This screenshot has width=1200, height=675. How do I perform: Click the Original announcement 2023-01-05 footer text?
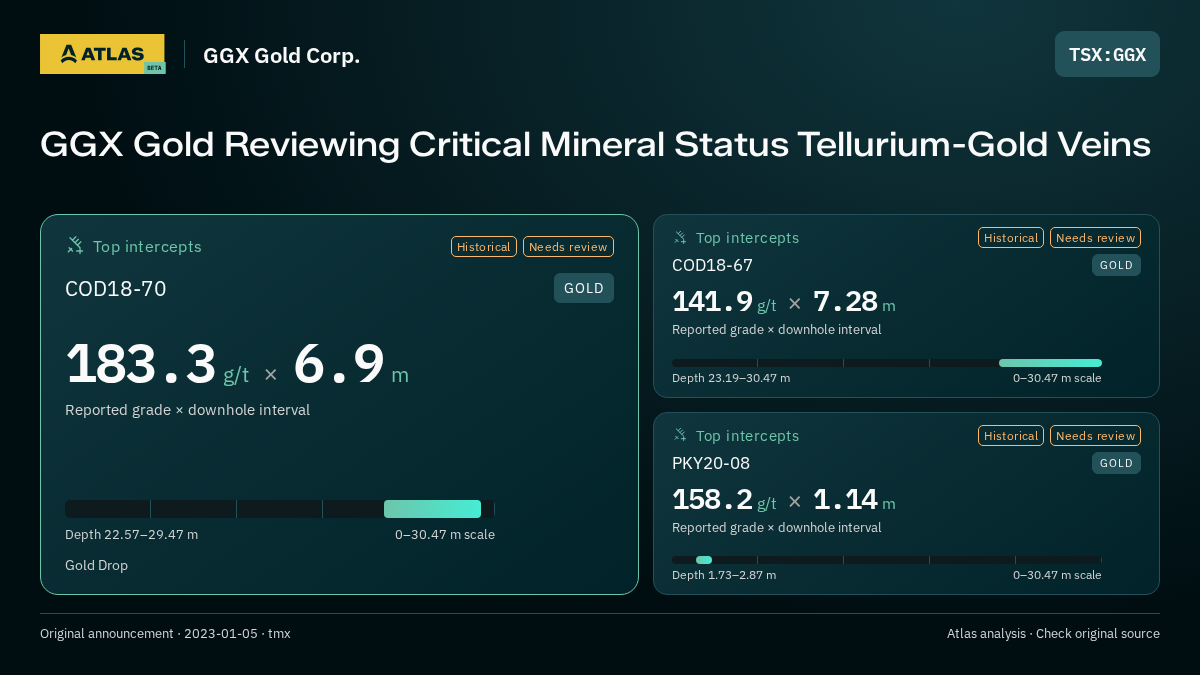pyautogui.click(x=165, y=634)
